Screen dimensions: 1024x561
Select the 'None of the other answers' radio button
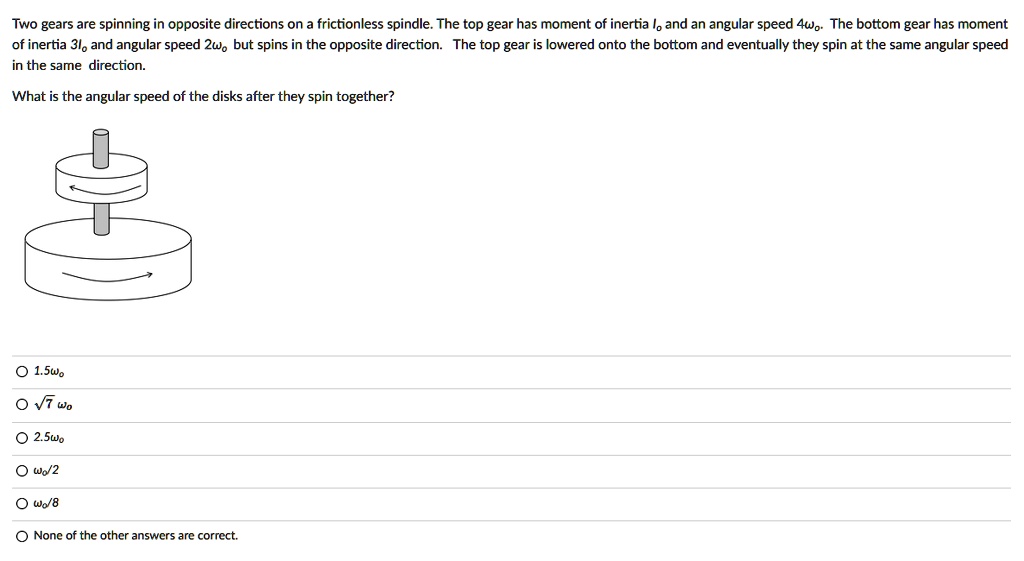(21, 536)
